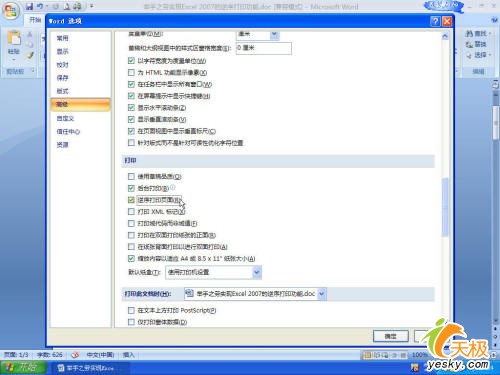Click the options pane scroll-up arrow
The height and width of the screenshot is (375, 500).
coord(445,36)
